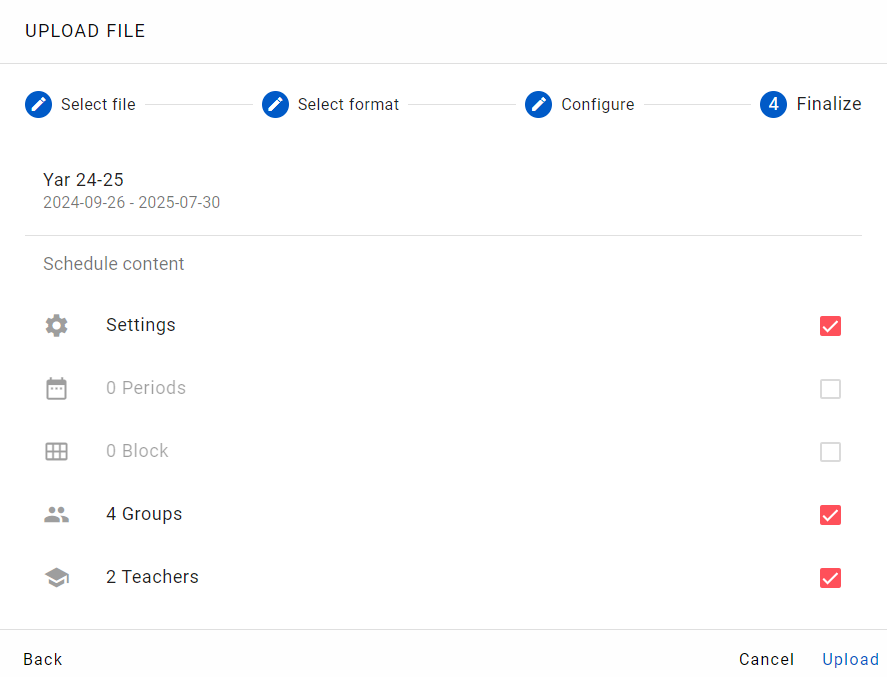Click the Finalize step number 4 circle
The width and height of the screenshot is (887, 677).
point(773,105)
